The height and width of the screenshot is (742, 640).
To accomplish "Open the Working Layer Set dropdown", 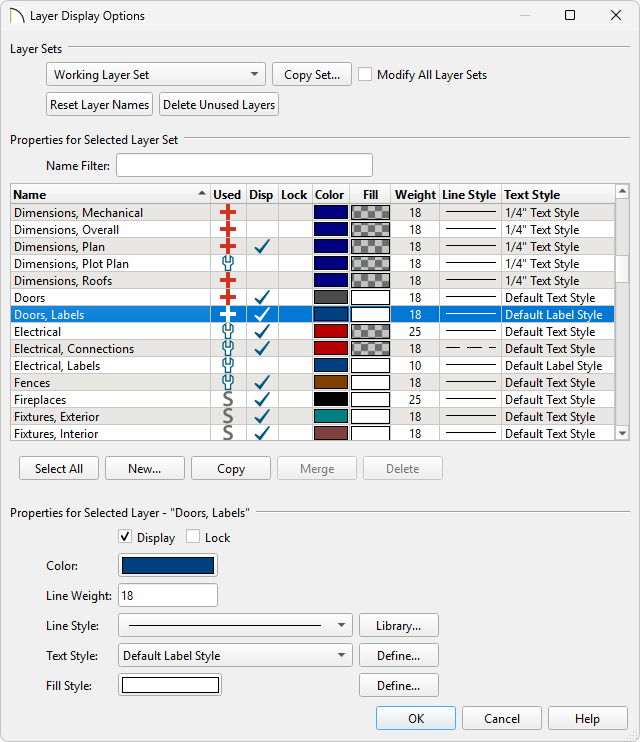I will (156, 74).
